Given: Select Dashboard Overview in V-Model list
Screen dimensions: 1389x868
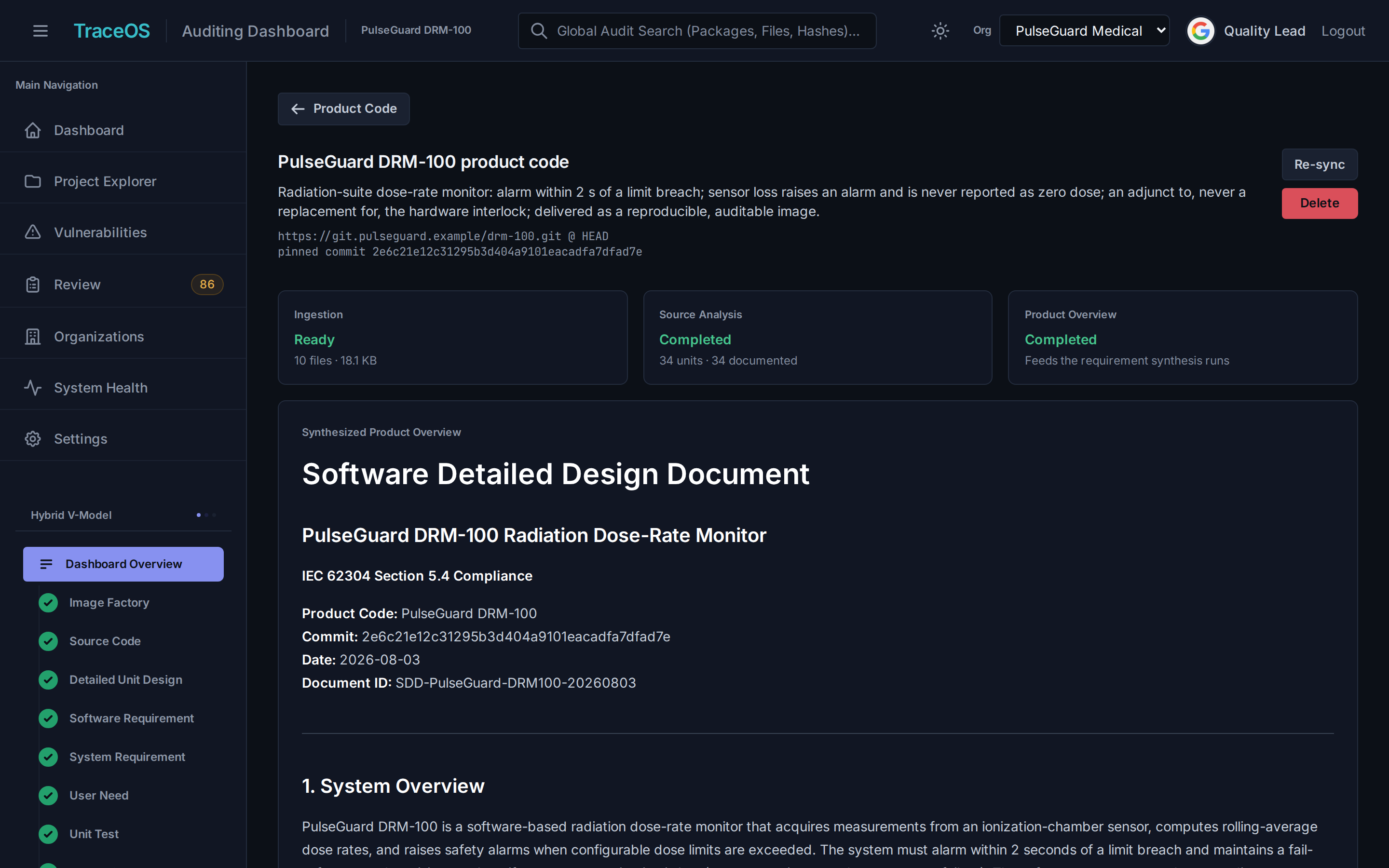Looking at the screenshot, I should (123, 564).
